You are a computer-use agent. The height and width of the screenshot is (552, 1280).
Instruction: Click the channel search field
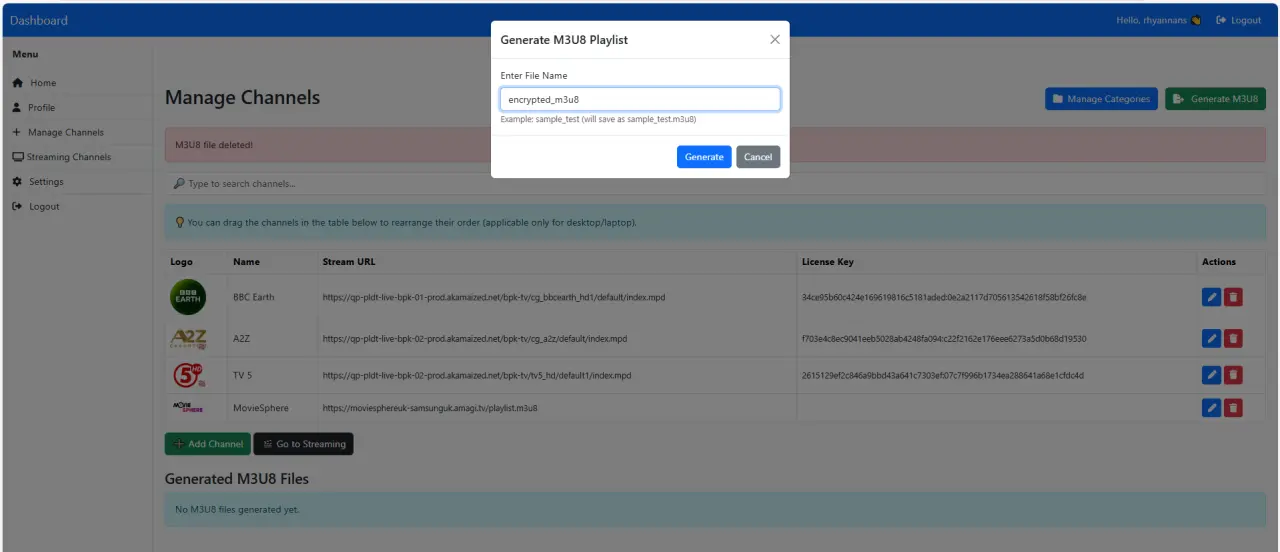715,184
